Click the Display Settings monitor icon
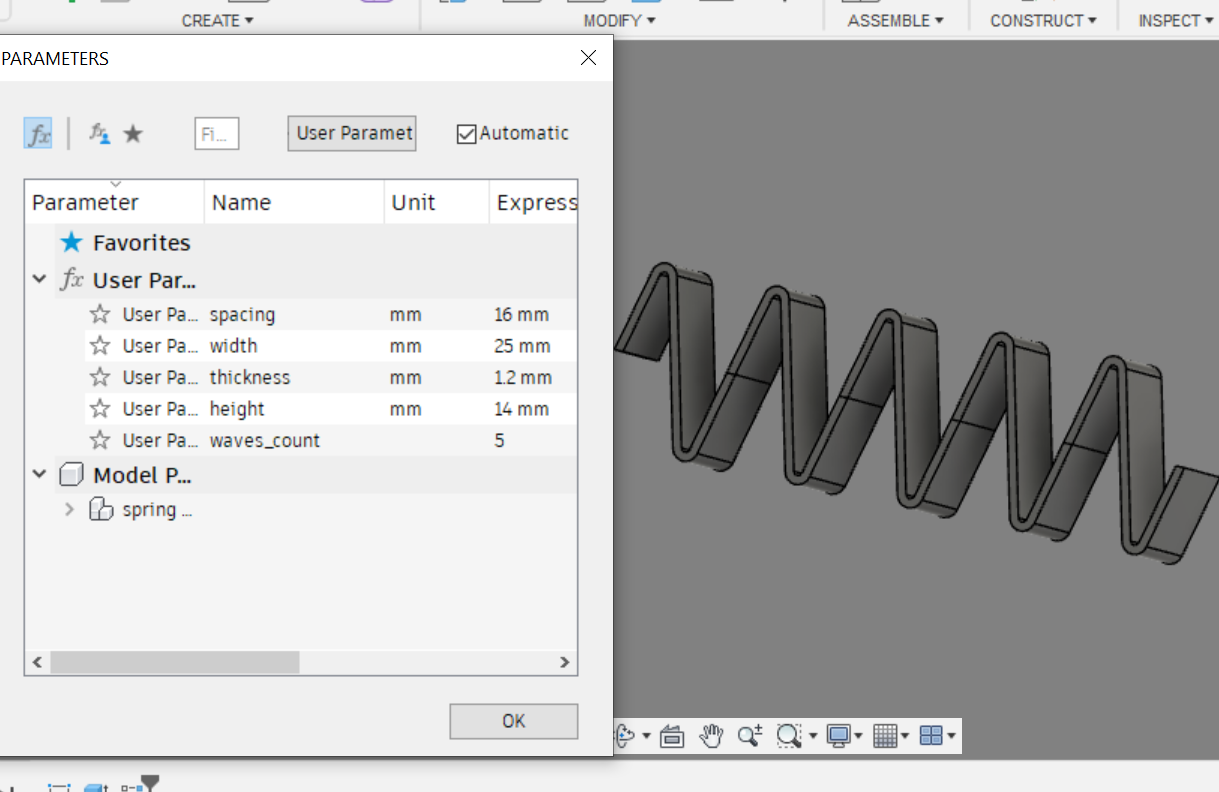This screenshot has width=1219, height=792. [x=838, y=737]
